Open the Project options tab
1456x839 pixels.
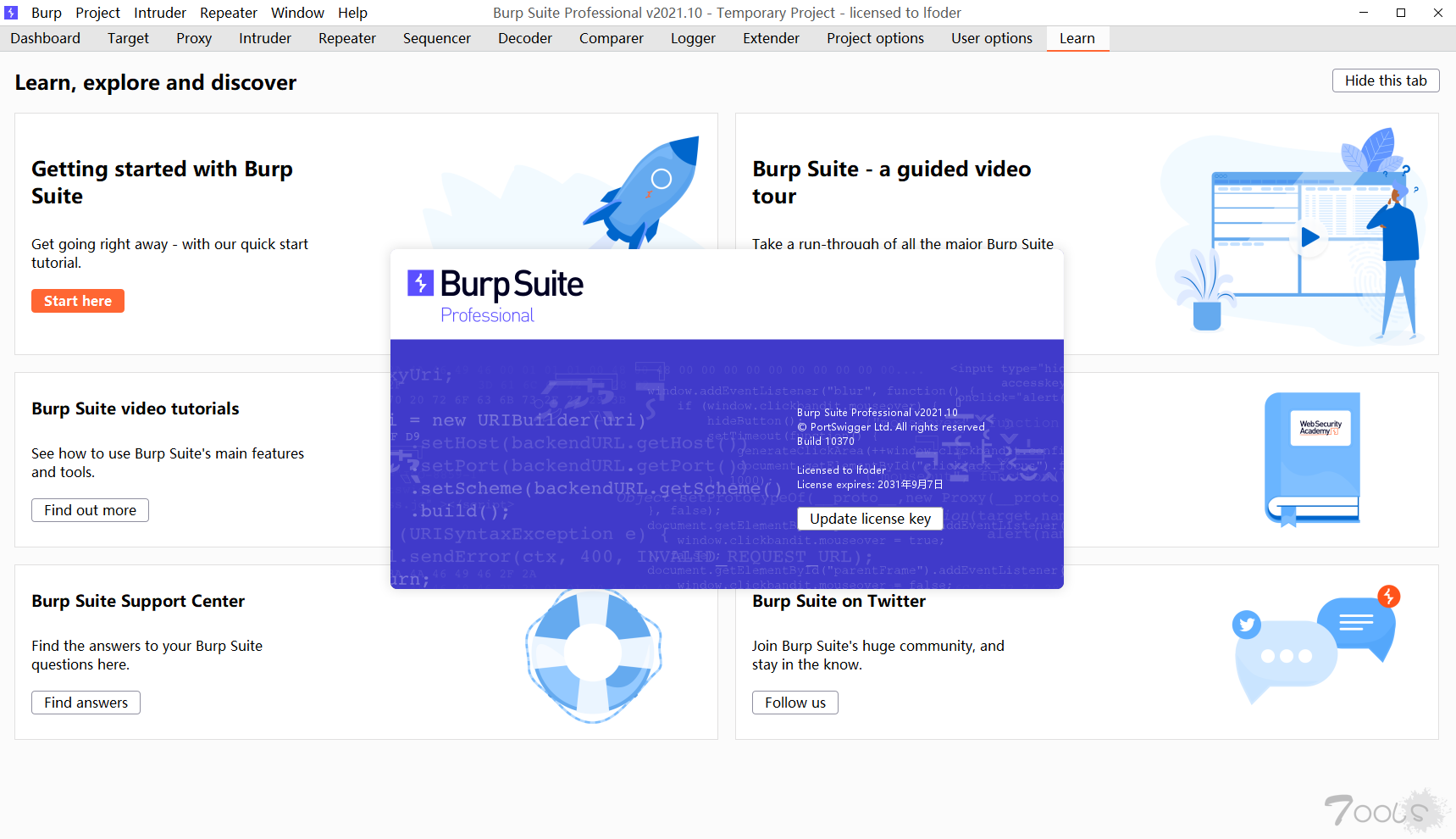[x=875, y=38]
